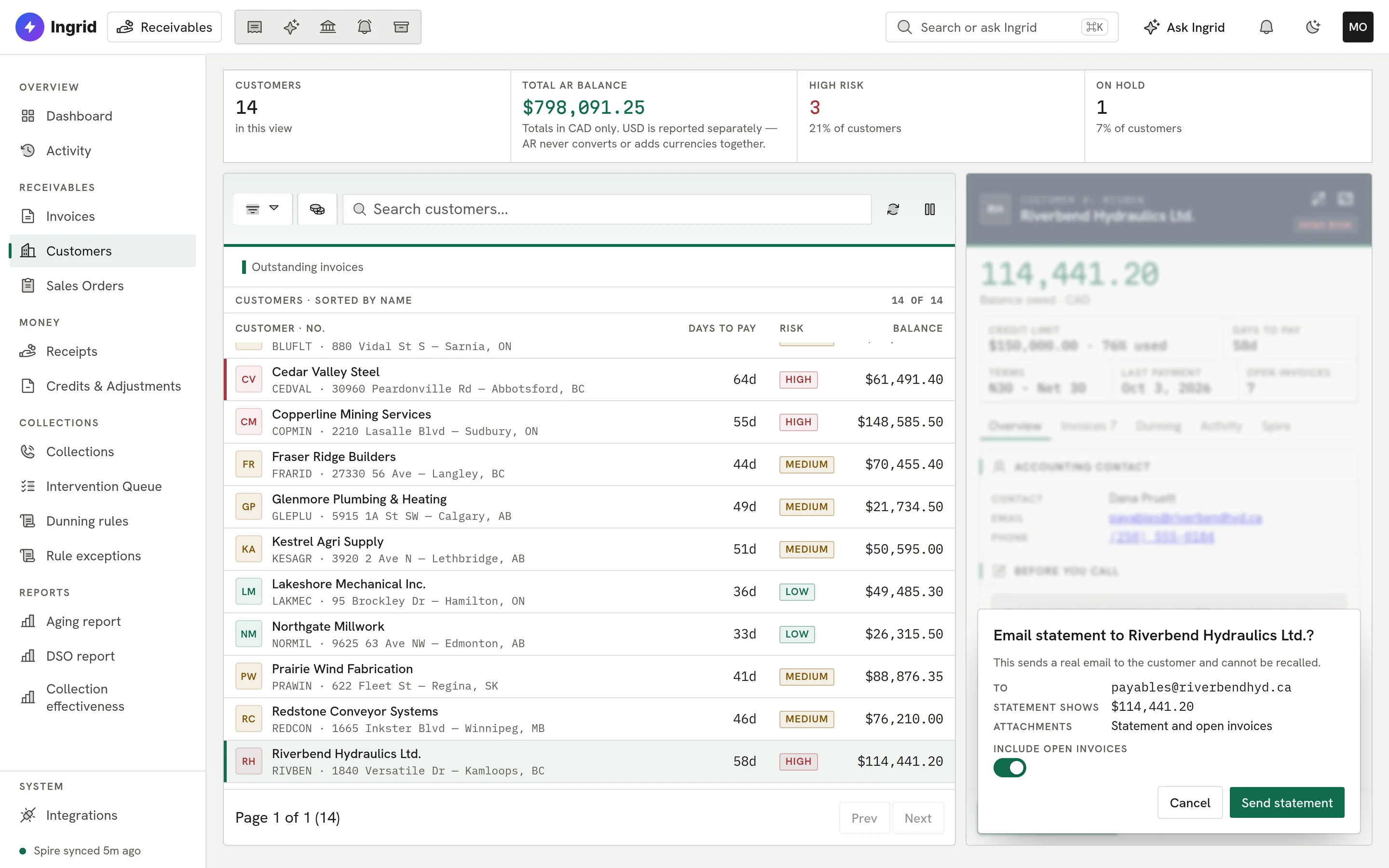Open the messages icon in toolbar
The image size is (1389, 868).
click(x=254, y=27)
